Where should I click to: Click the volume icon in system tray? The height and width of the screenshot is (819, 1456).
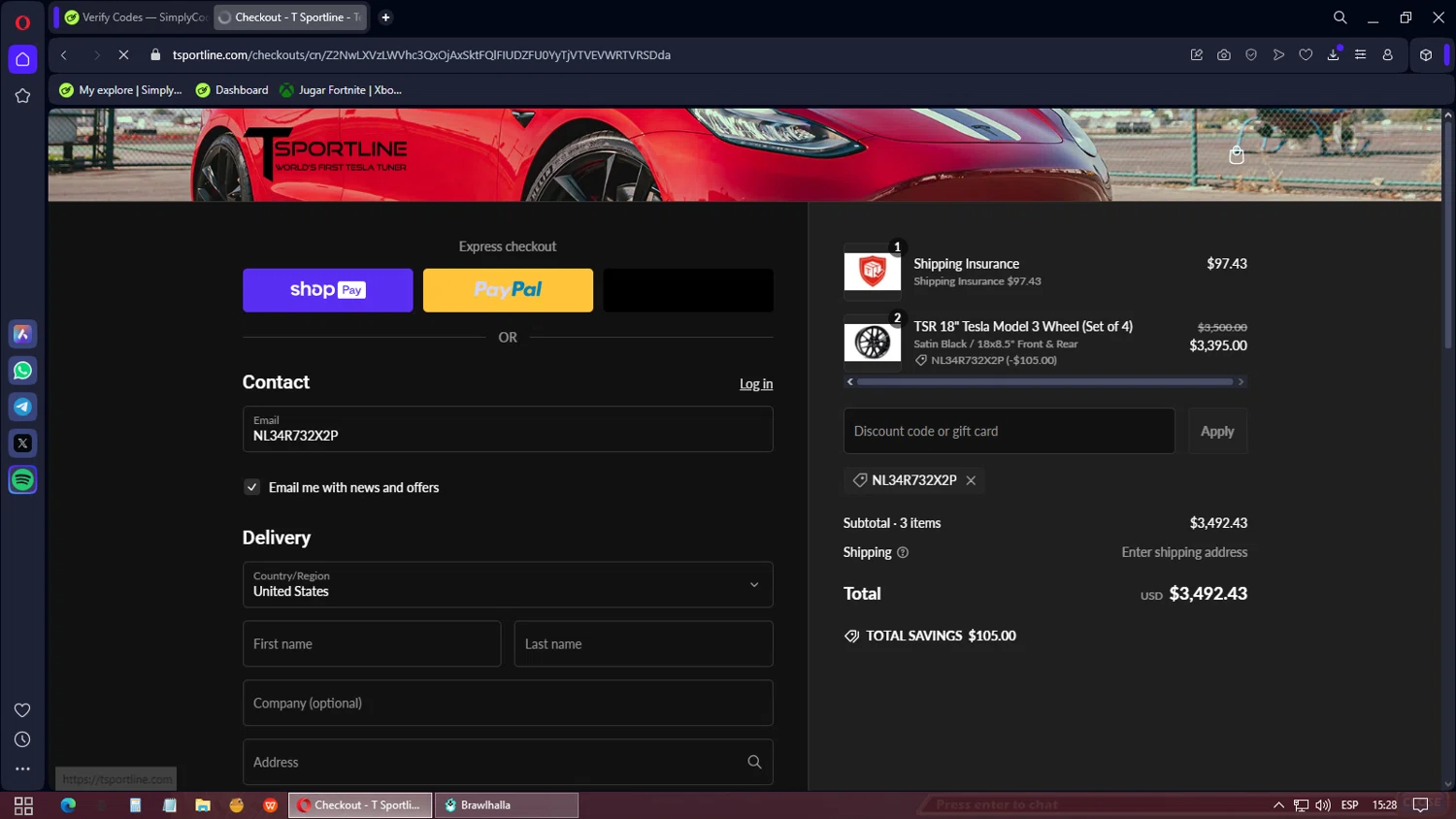[x=1323, y=805]
